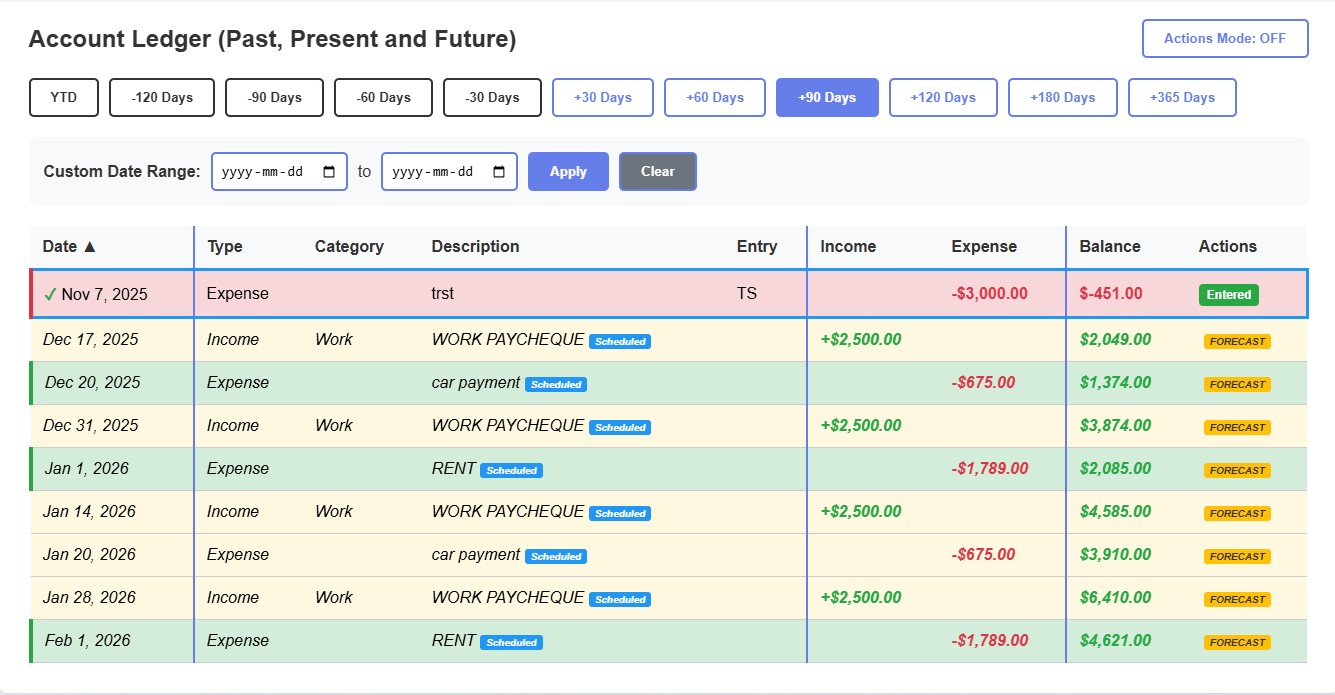
Task: Click FORECAST badge on Feb 1 row
Action: 1237,642
